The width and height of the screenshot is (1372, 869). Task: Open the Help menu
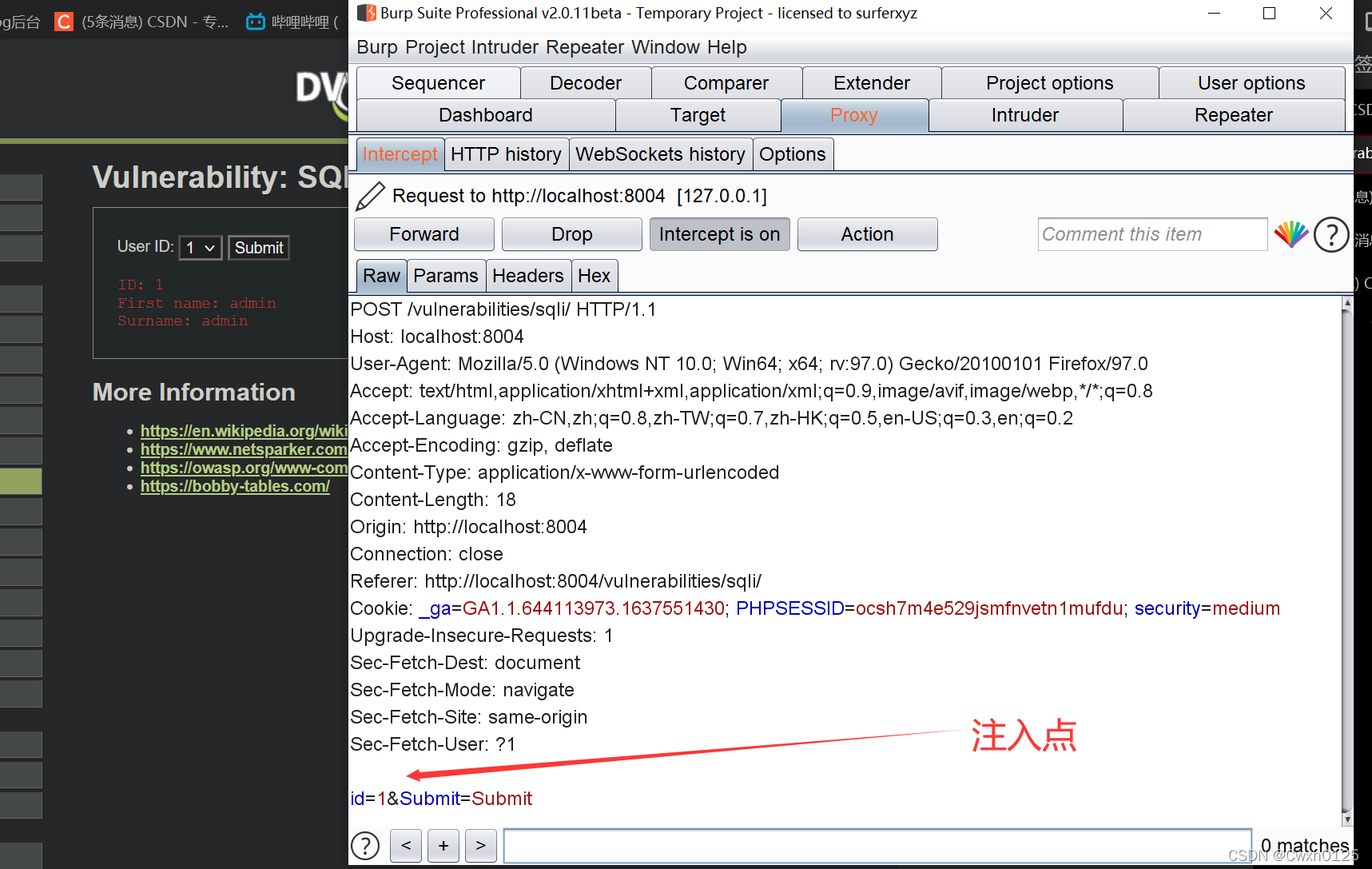point(726,47)
